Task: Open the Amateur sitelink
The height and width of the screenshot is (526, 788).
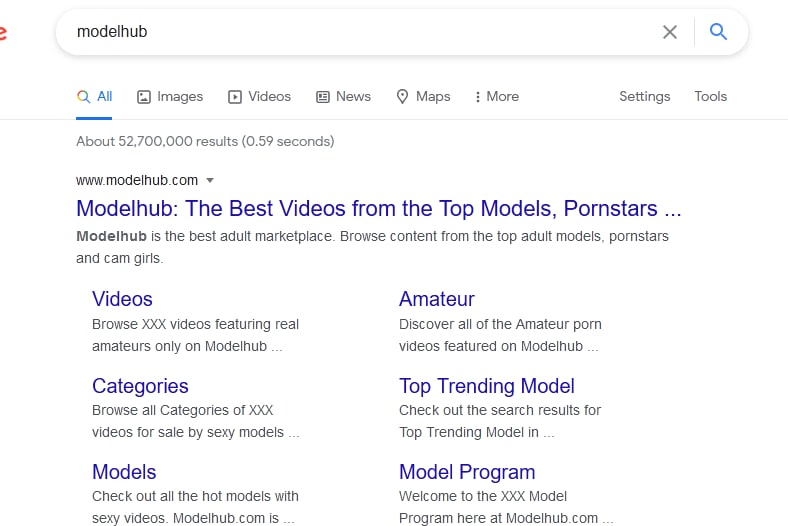Action: click(437, 299)
